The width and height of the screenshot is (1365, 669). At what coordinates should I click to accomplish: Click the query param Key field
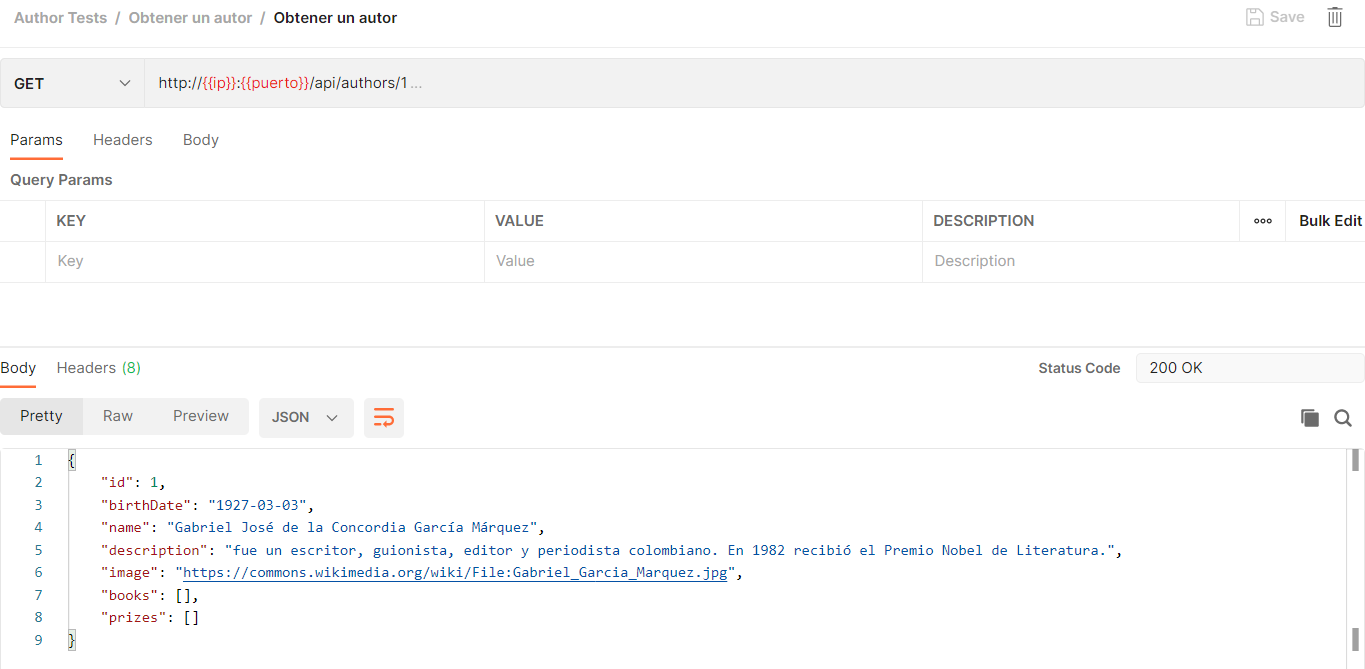(x=265, y=261)
